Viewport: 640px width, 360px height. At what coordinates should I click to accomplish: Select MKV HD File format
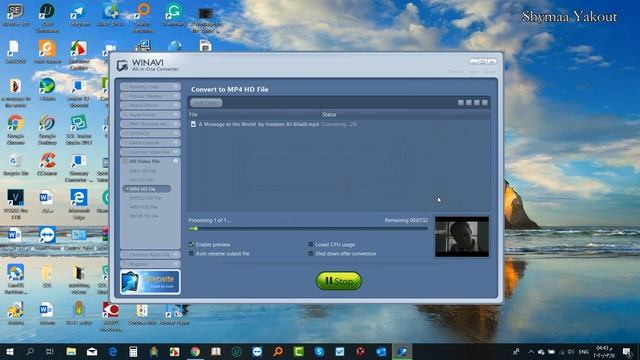coord(142,171)
